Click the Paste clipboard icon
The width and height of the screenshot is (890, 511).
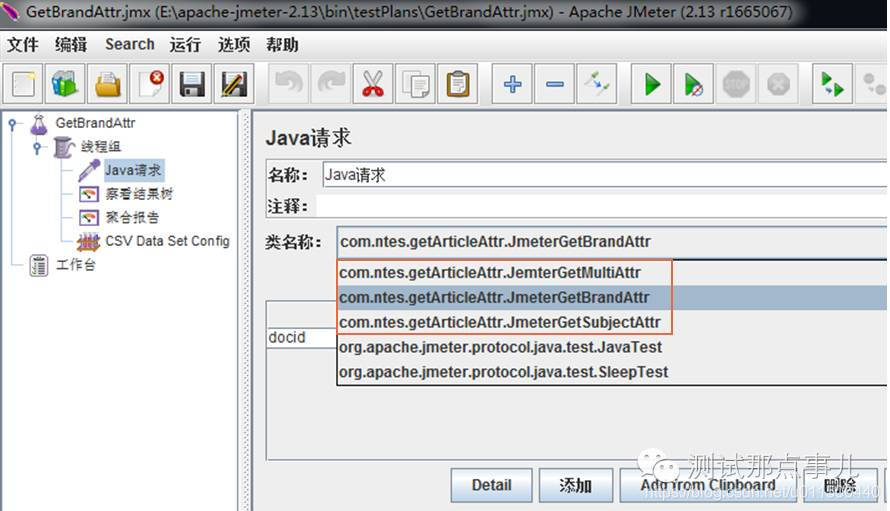click(457, 84)
